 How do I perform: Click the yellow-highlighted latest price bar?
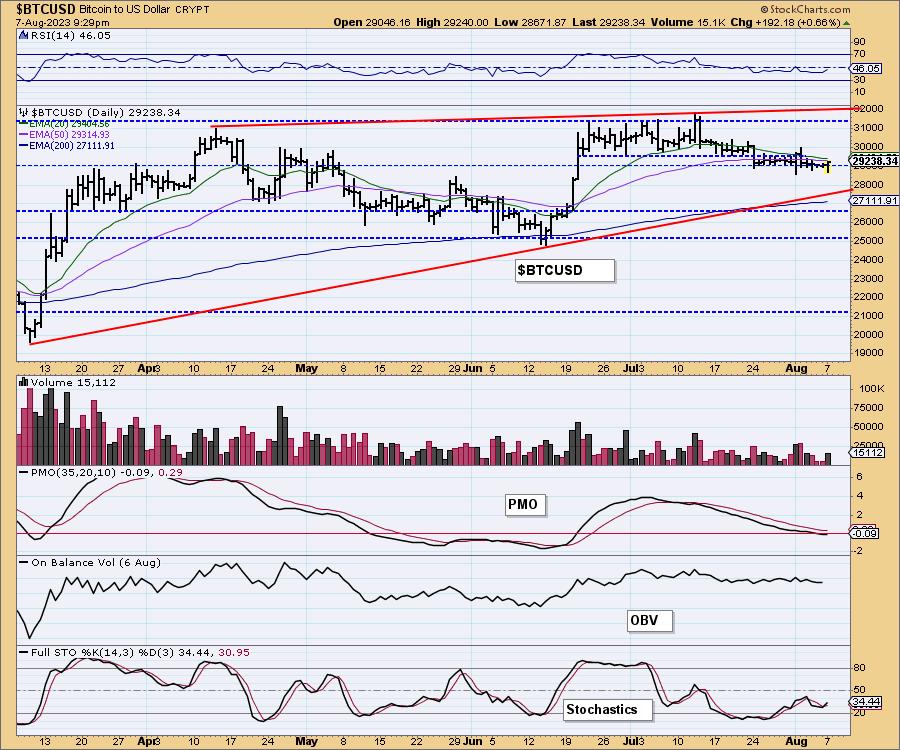[827, 167]
